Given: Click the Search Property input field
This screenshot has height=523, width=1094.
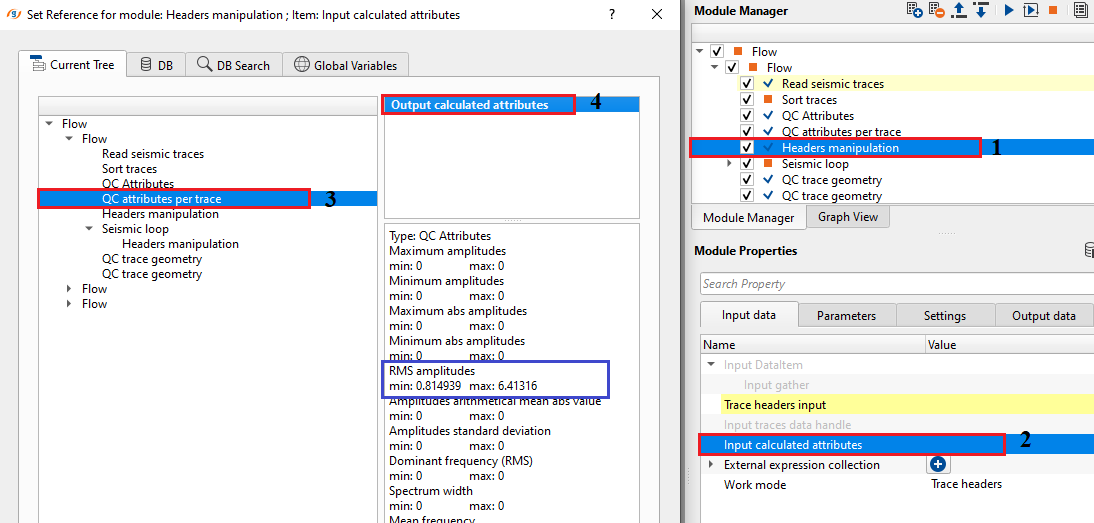Looking at the screenshot, I should [897, 284].
